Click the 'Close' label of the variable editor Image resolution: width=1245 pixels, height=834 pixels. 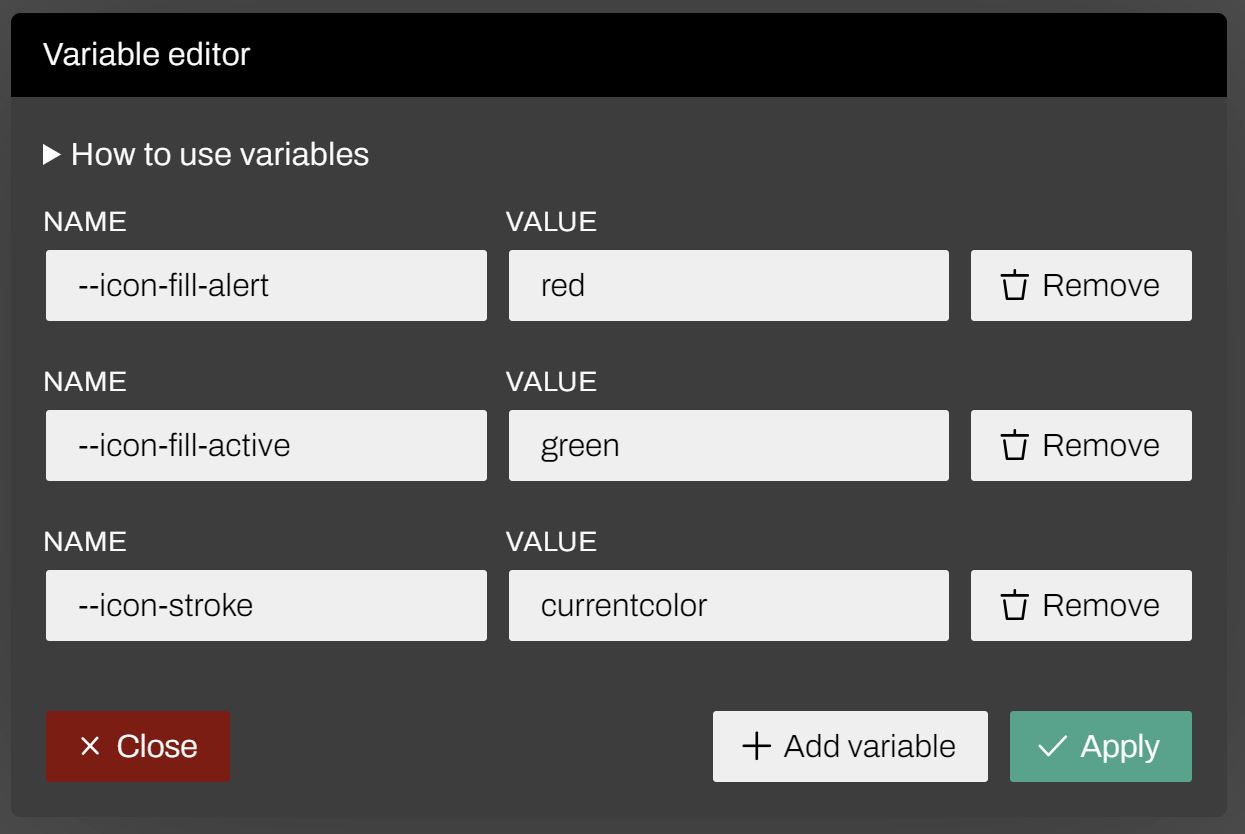coord(157,746)
